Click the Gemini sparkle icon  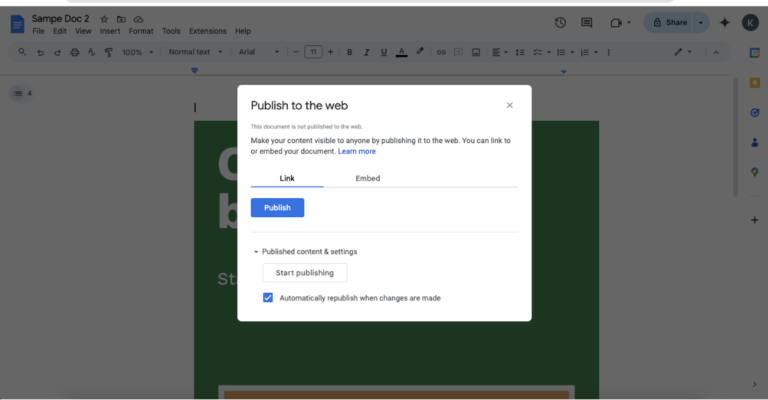(x=724, y=22)
